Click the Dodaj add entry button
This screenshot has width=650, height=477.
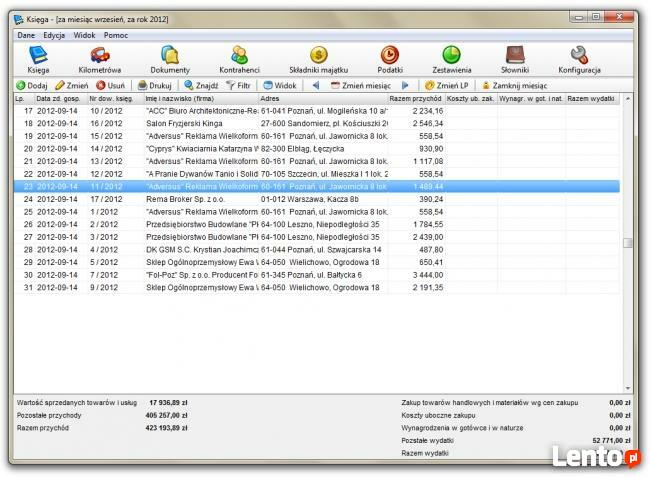click(x=32, y=86)
